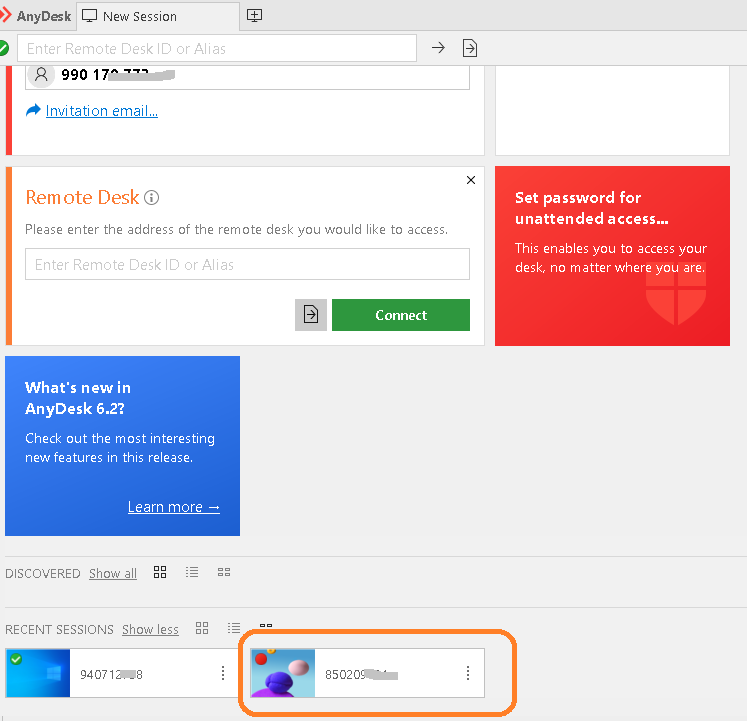Click the user avatar icon beside desk ID
747x721 pixels.
point(41,75)
